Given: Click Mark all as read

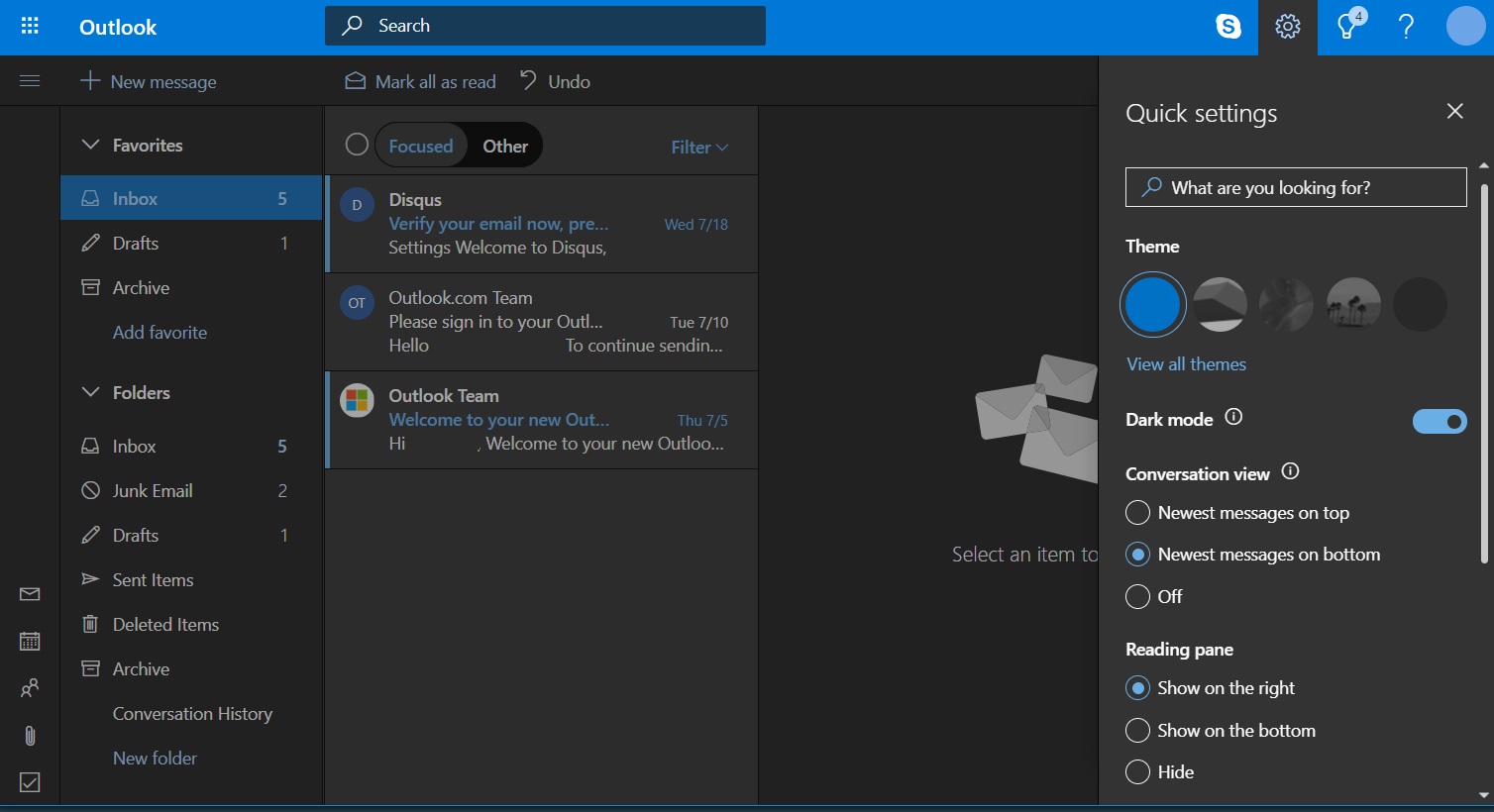Looking at the screenshot, I should [420, 81].
